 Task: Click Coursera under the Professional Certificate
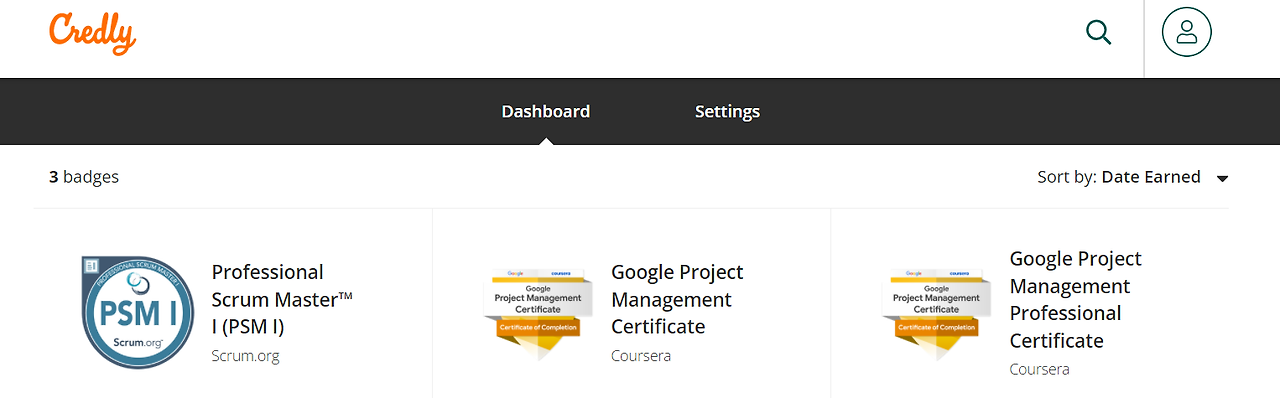[1040, 369]
